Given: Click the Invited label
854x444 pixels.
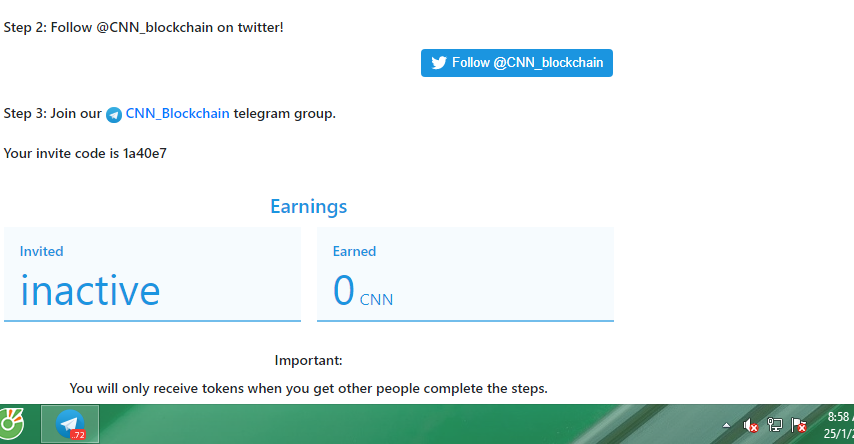Looking at the screenshot, I should click(x=42, y=252).
